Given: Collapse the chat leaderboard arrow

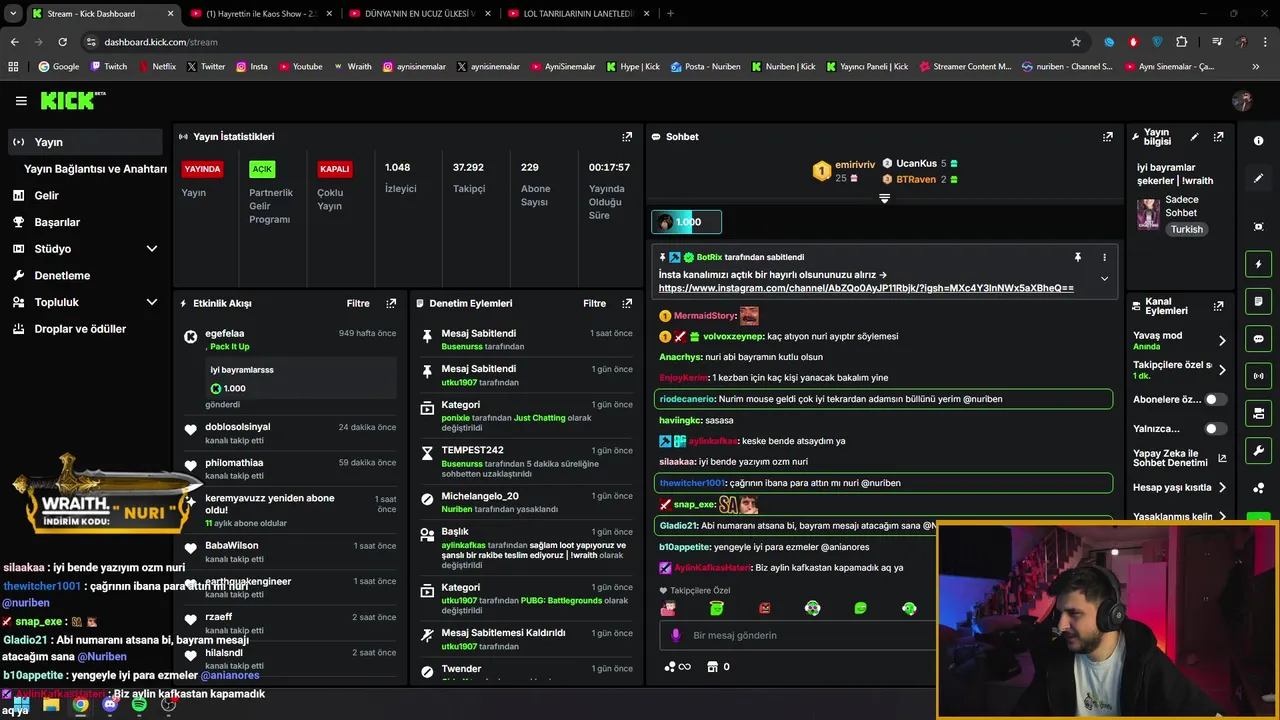Looking at the screenshot, I should coord(884,198).
